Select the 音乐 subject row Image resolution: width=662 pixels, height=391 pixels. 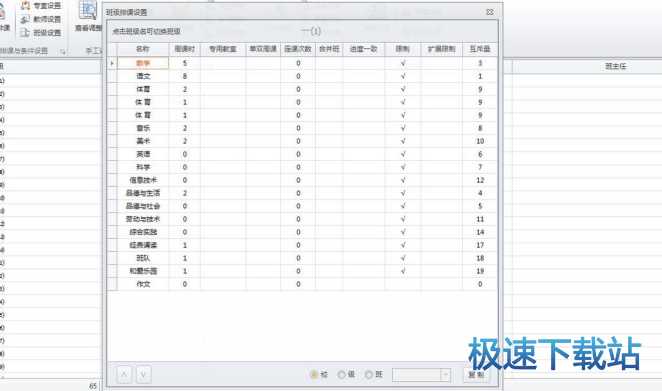point(302,128)
